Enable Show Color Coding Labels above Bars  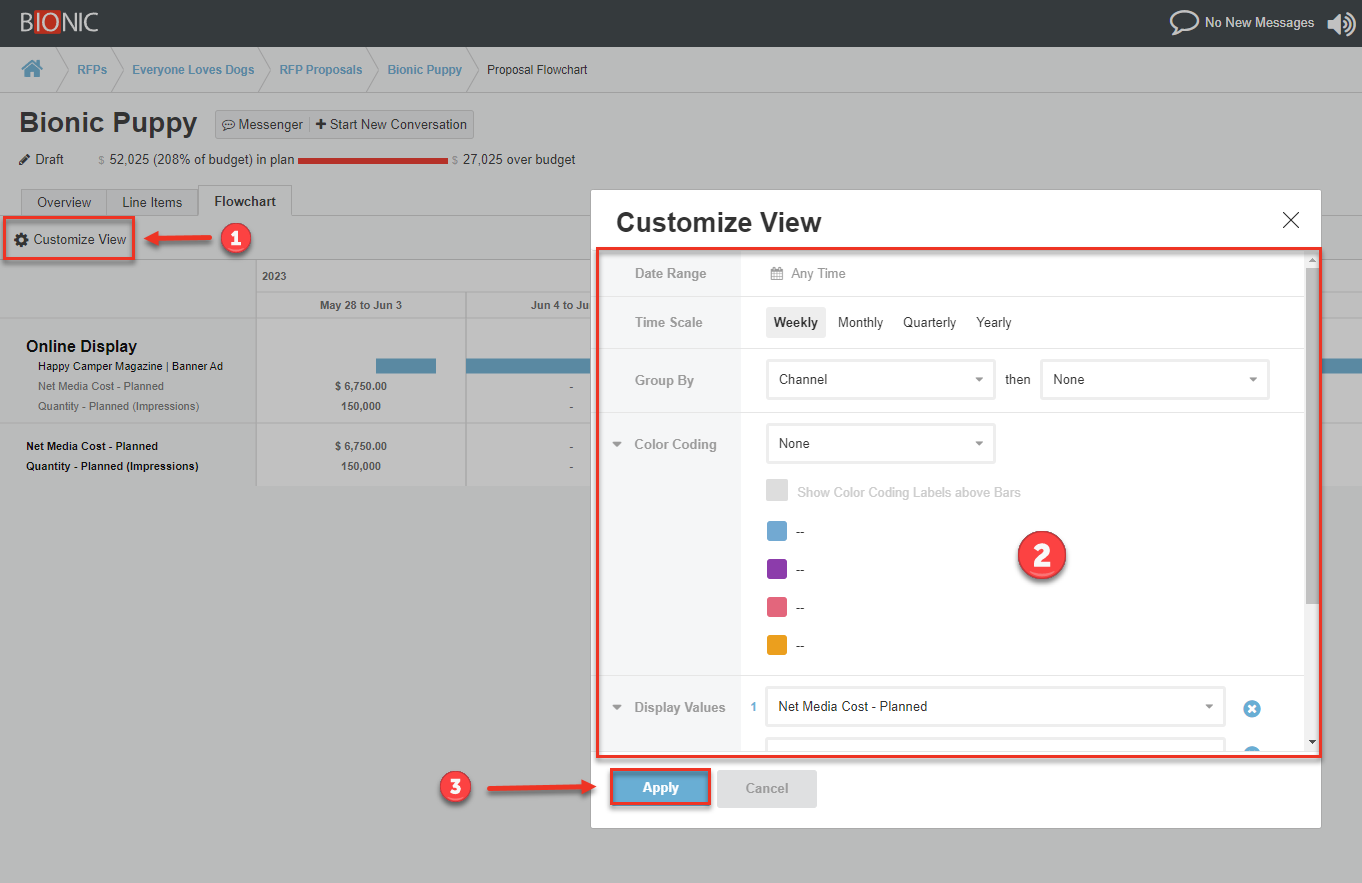pyautogui.click(x=777, y=491)
